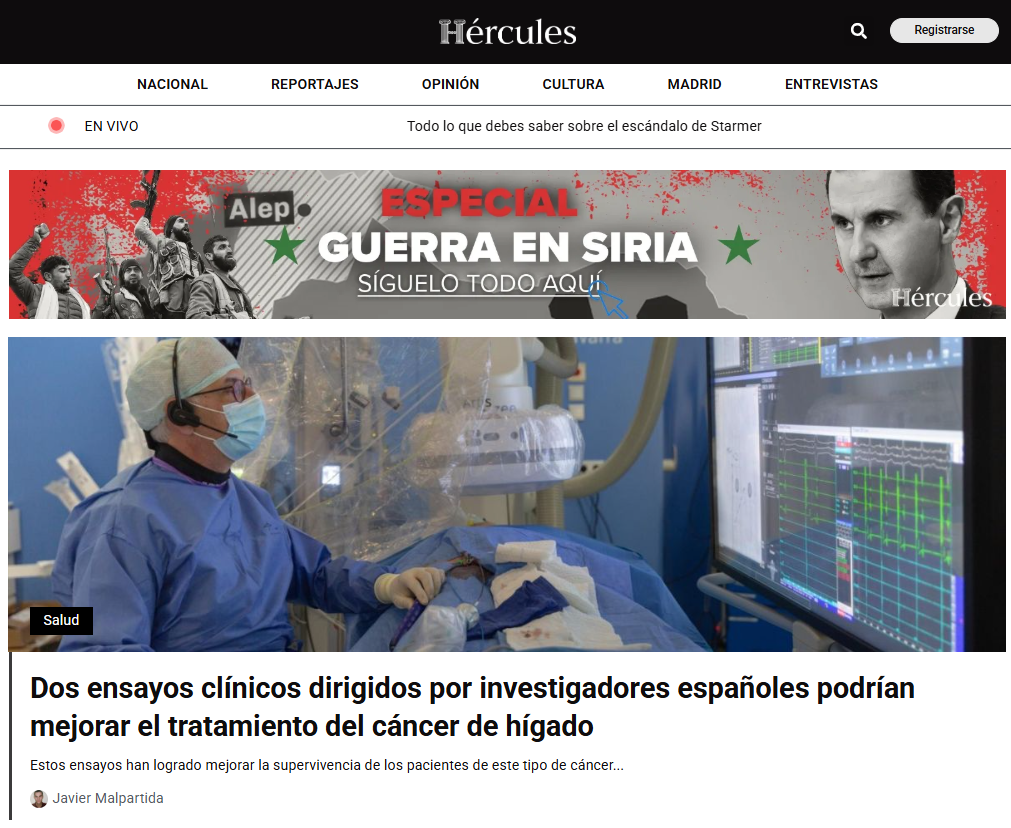Open the Starmer scandal live headline
Image resolution: width=1011 pixels, height=828 pixels.
coord(584,126)
